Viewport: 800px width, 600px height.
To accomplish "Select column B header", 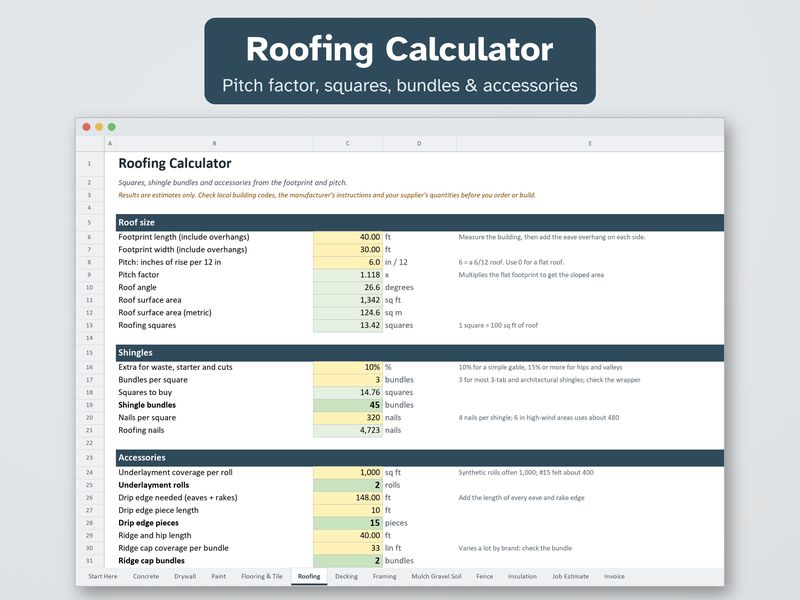I will pyautogui.click(x=214, y=143).
